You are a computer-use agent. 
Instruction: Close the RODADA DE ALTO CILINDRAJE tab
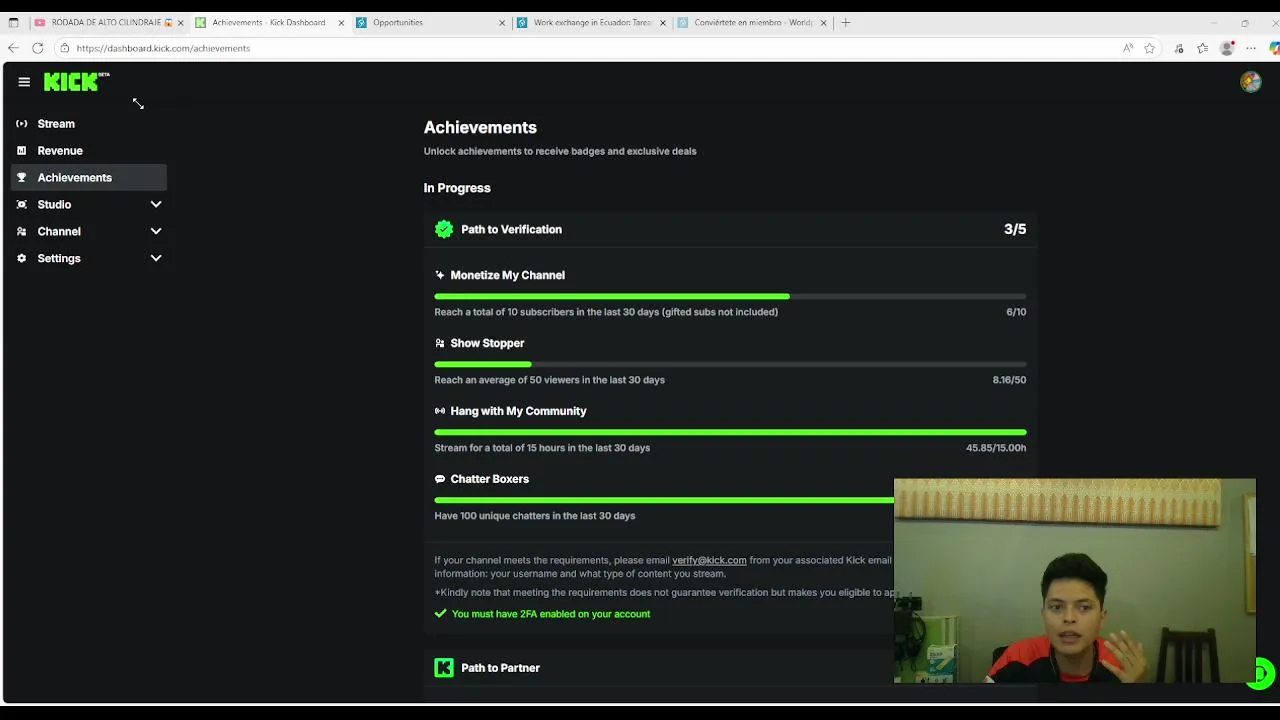[x=181, y=22]
